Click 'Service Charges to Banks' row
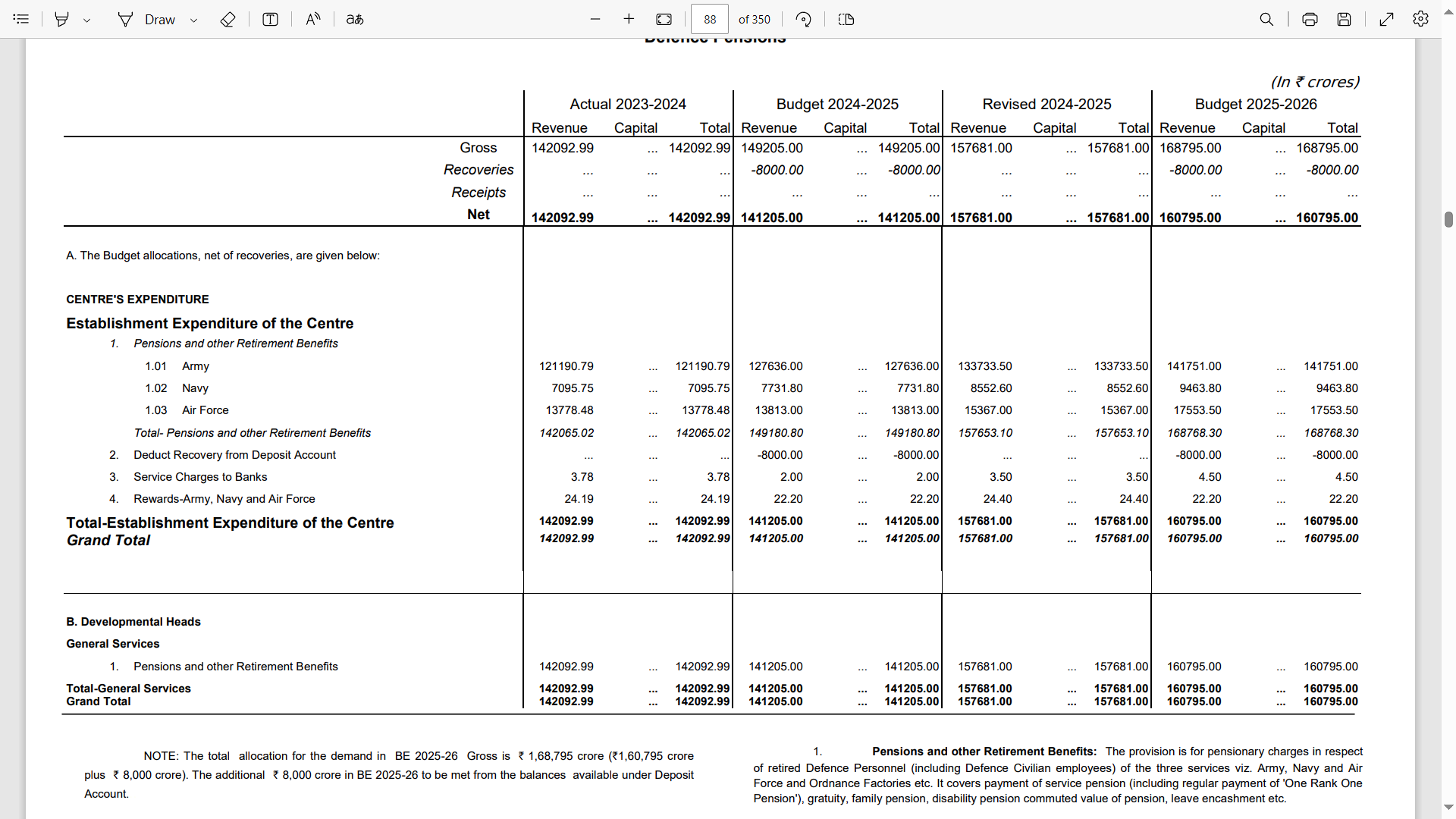This screenshot has width=1456, height=819. coord(200,477)
